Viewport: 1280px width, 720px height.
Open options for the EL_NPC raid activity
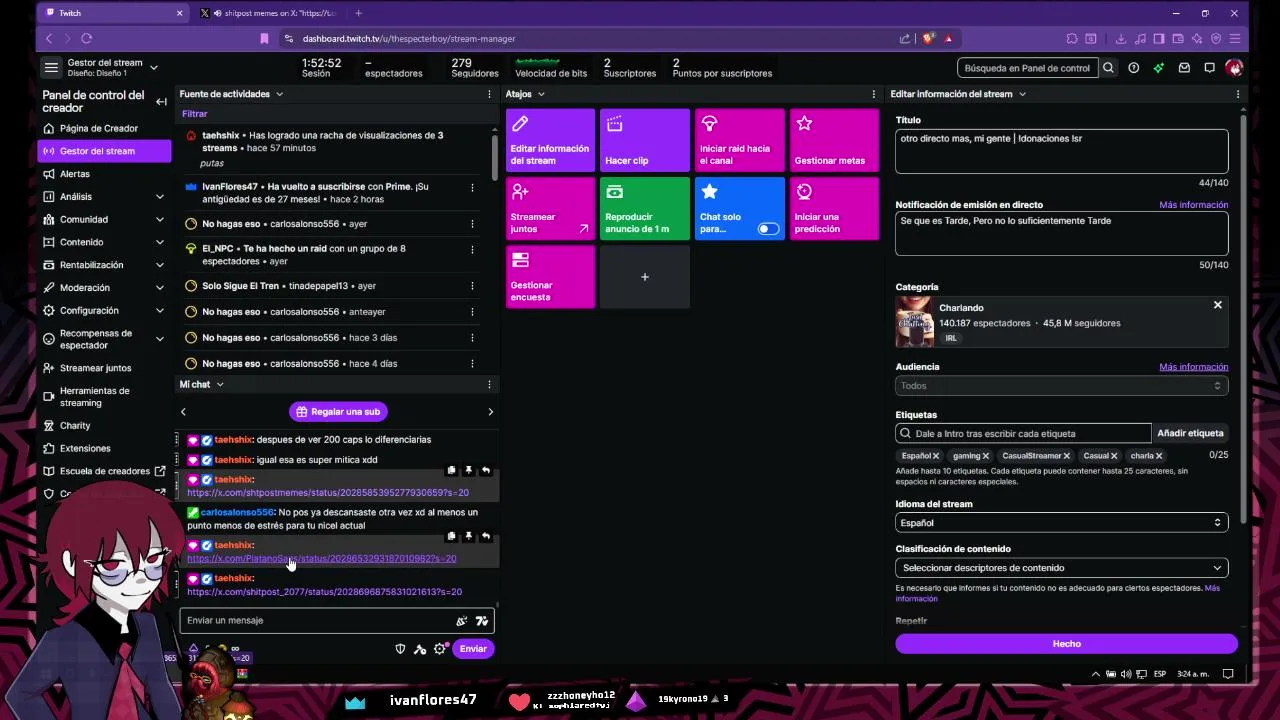472,249
